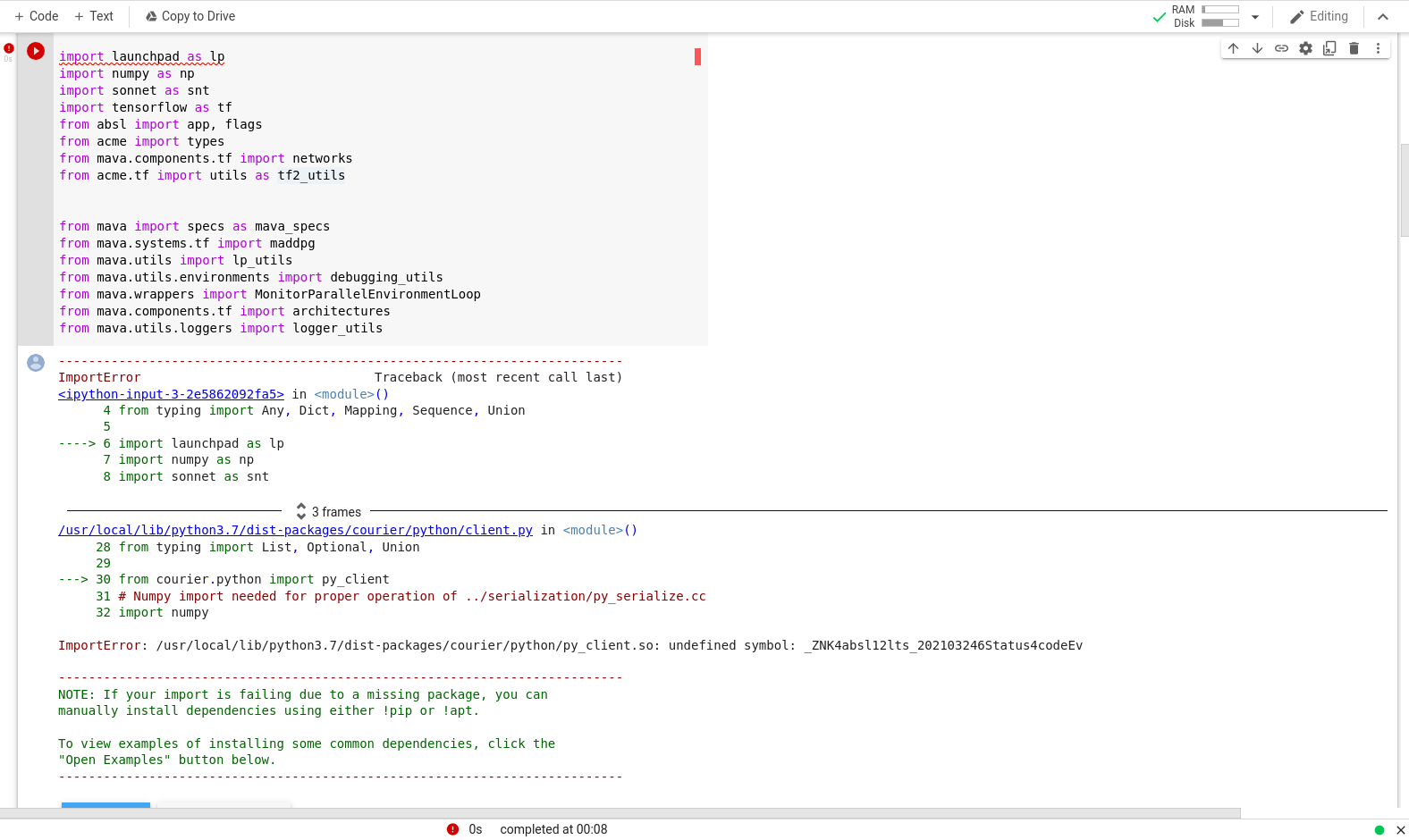
Task: Open the RAM/Disk resources dropdown
Action: [x=1255, y=16]
